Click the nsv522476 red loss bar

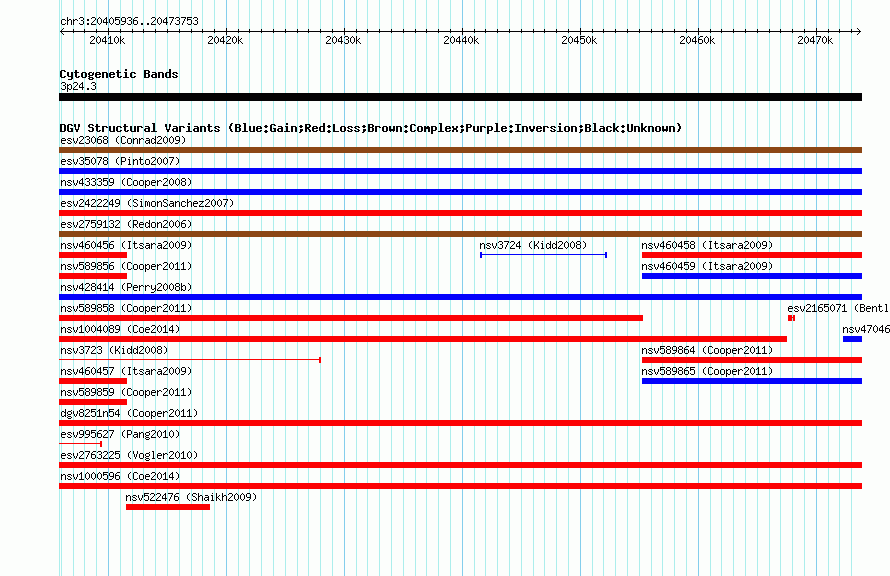168,507
